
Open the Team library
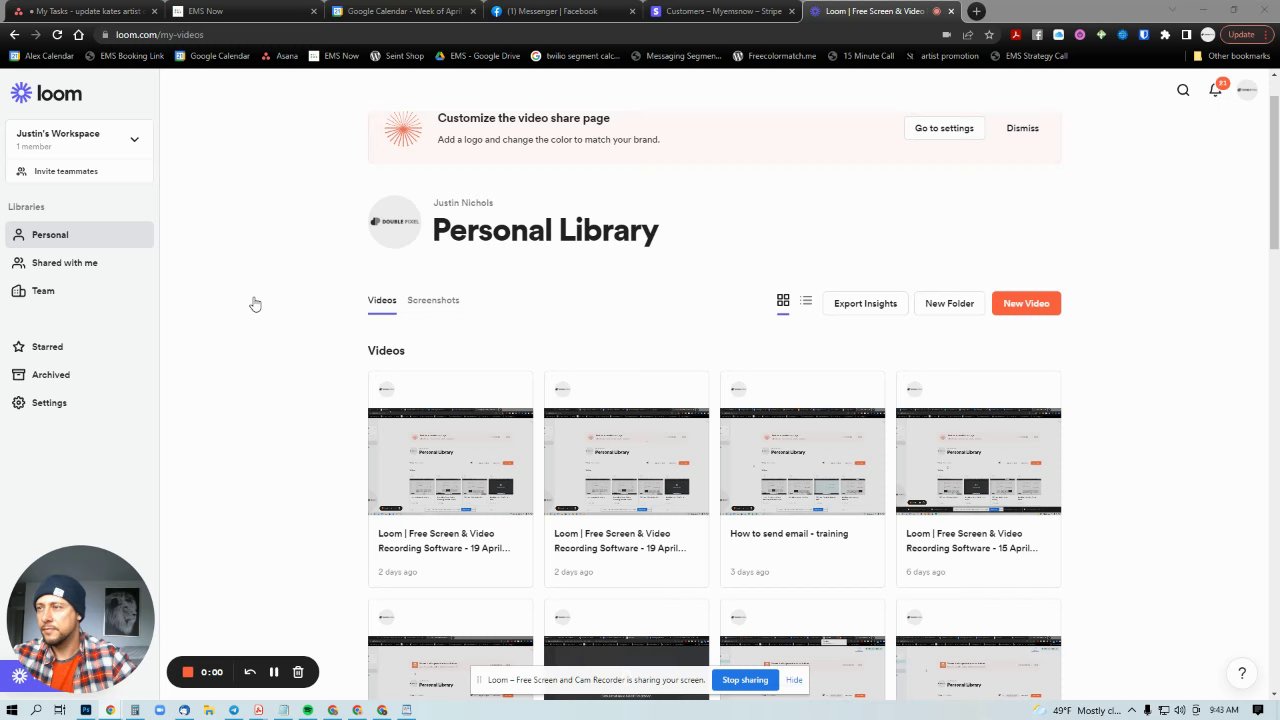80,291
